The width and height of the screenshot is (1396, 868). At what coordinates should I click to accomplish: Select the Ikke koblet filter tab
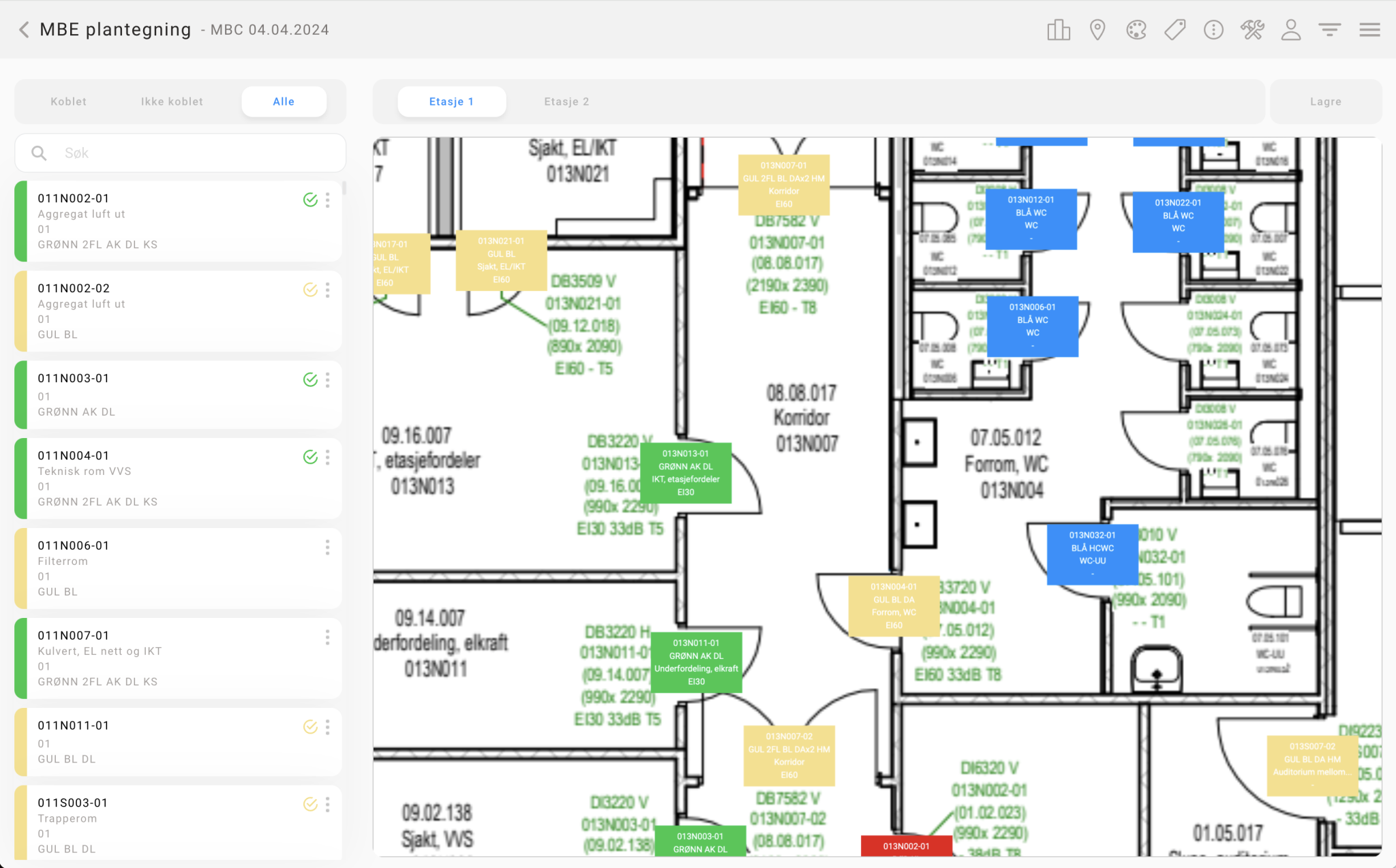pos(172,102)
